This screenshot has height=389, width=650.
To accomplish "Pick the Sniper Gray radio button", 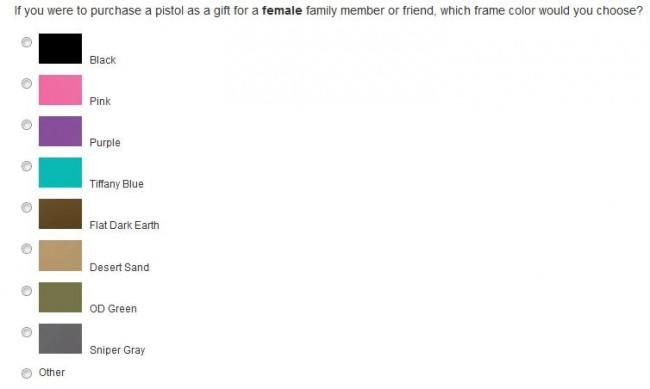I will click(27, 332).
